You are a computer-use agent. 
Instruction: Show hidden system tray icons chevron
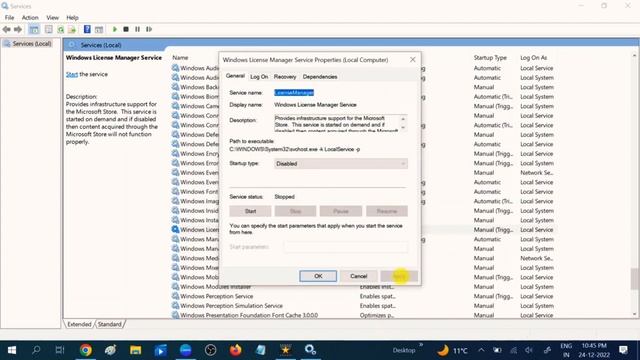(x=481, y=350)
